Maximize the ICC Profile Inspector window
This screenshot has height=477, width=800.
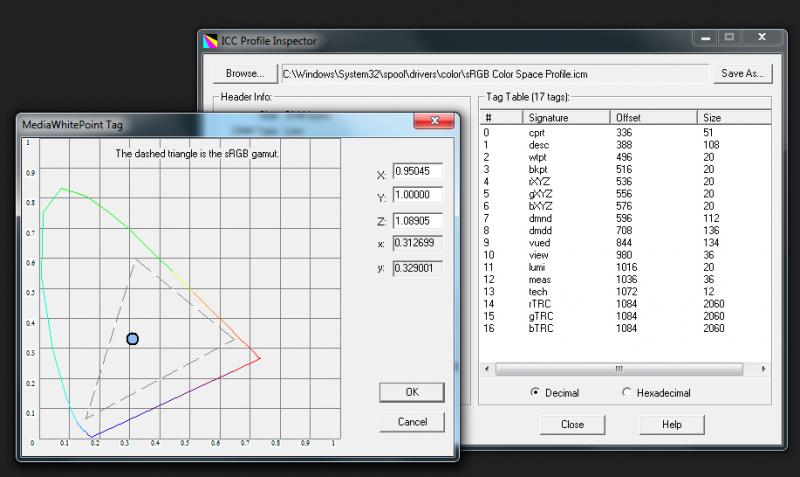coord(730,37)
